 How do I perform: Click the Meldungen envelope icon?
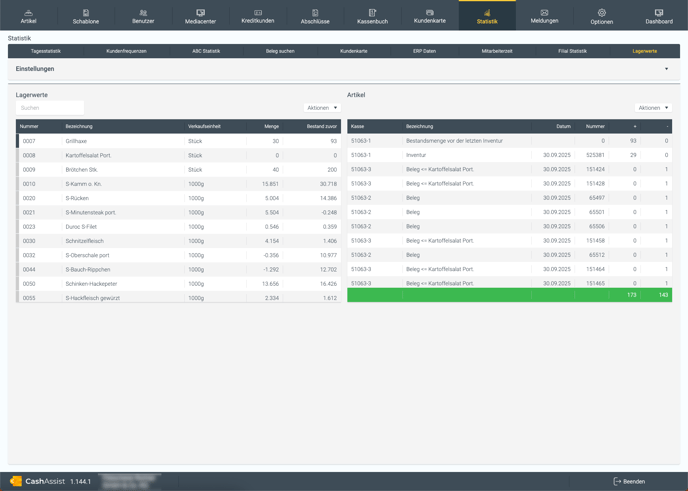point(544,13)
